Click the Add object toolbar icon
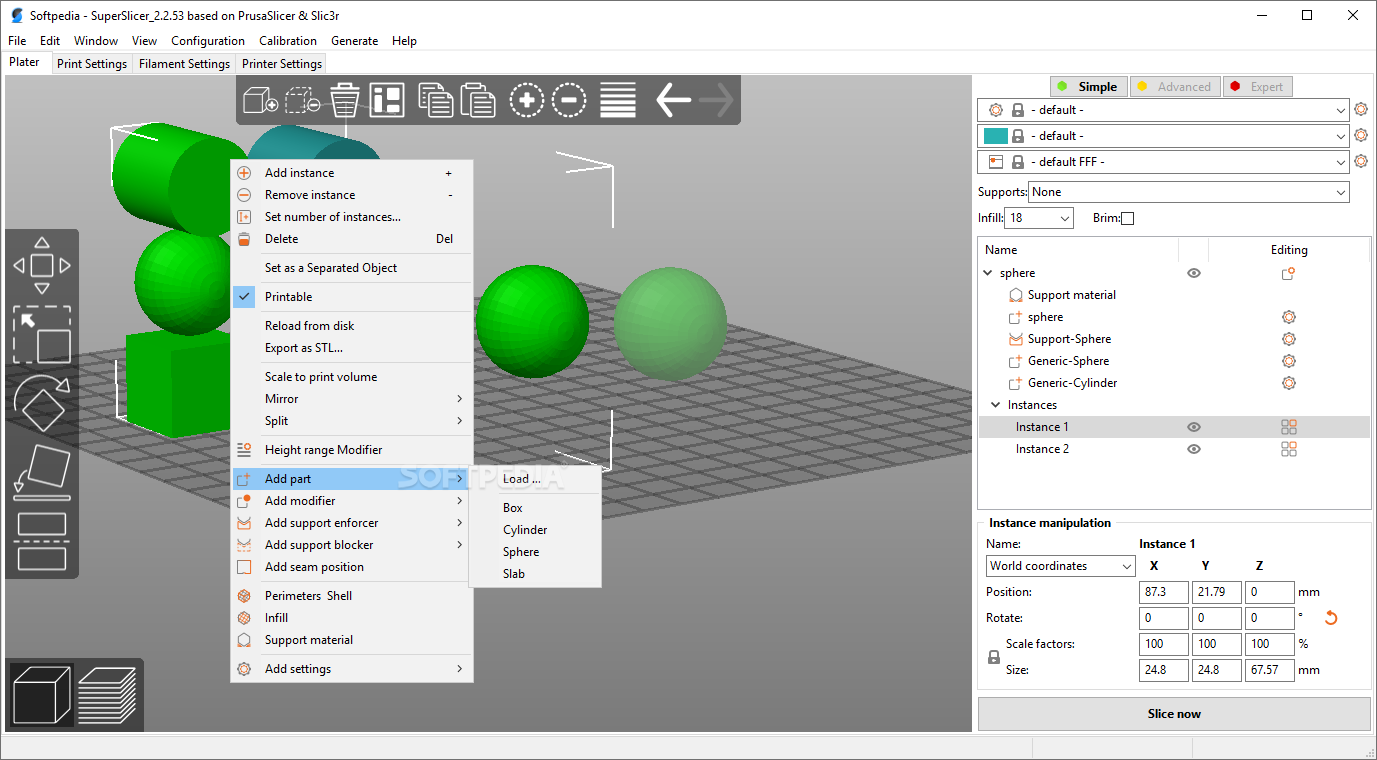 261,100
